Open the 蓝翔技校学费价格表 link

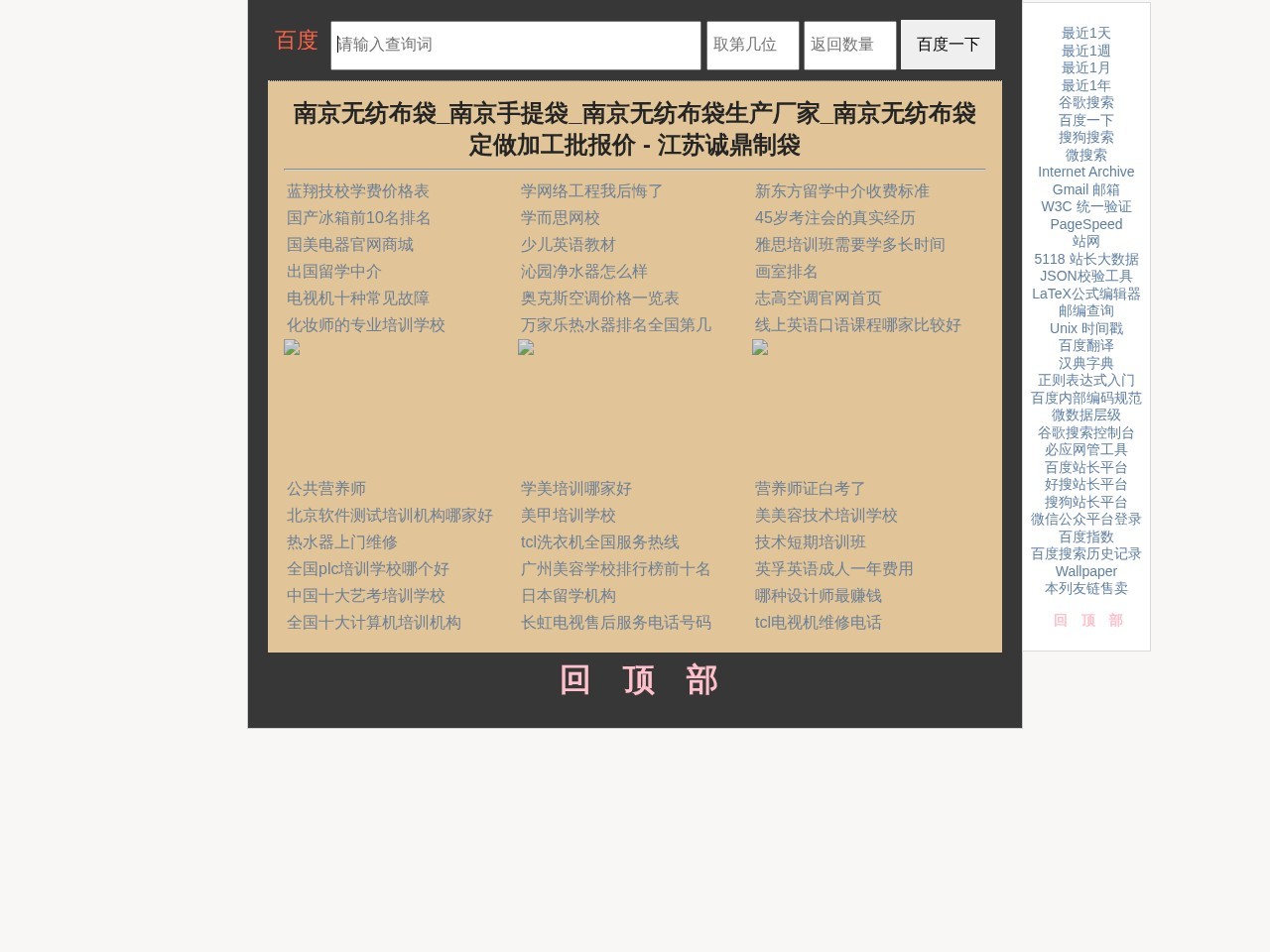357,191
